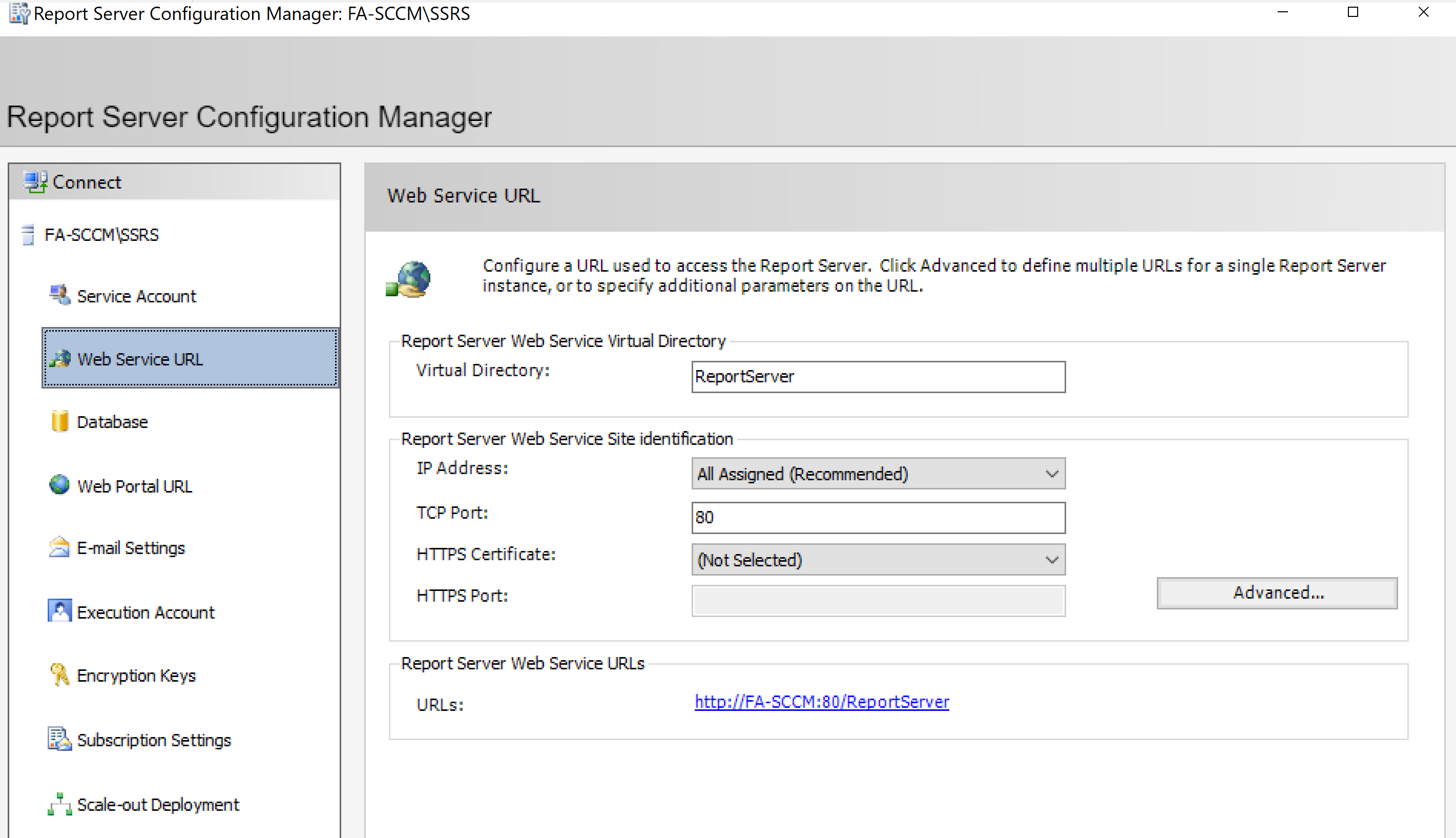Image resolution: width=1456 pixels, height=838 pixels.
Task: Click the E-mail Settings envelope icon
Action: click(x=59, y=547)
